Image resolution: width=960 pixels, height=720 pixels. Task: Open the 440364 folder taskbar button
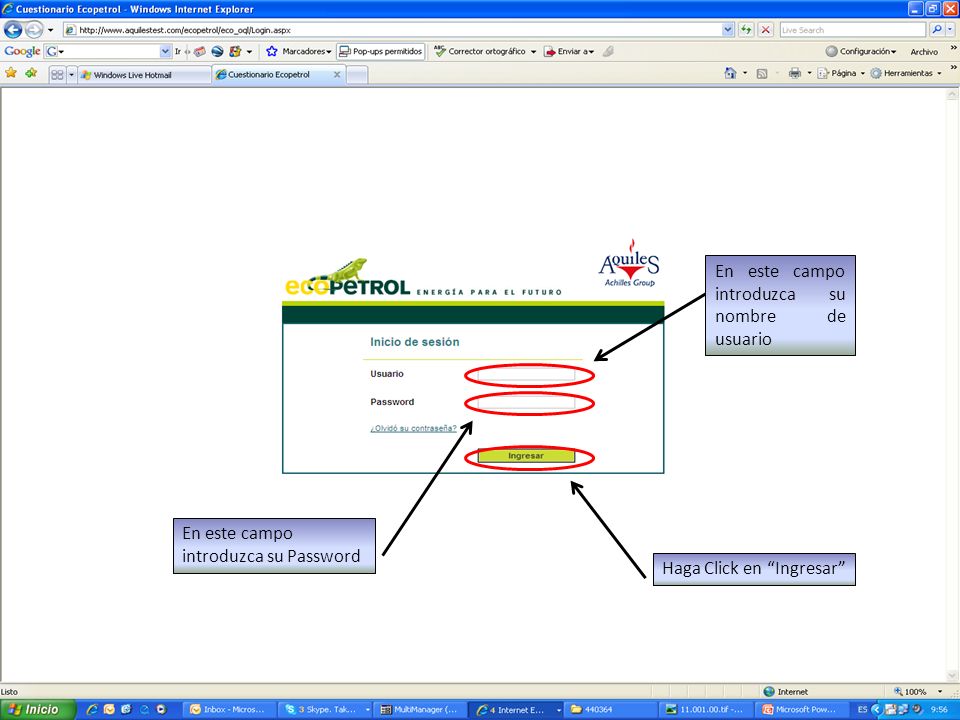pos(611,710)
